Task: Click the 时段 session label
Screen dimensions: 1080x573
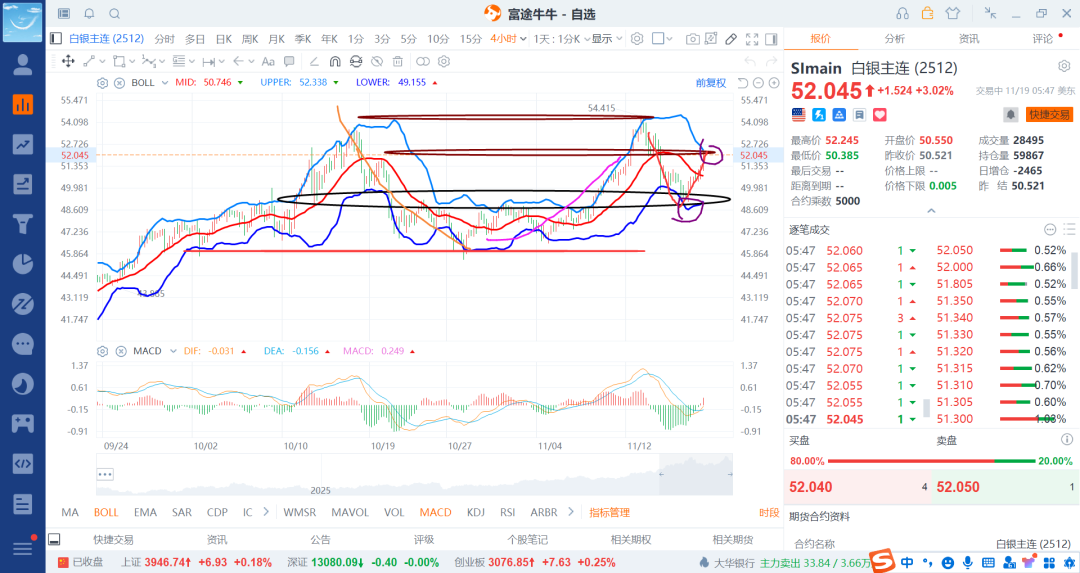Action: click(x=769, y=512)
